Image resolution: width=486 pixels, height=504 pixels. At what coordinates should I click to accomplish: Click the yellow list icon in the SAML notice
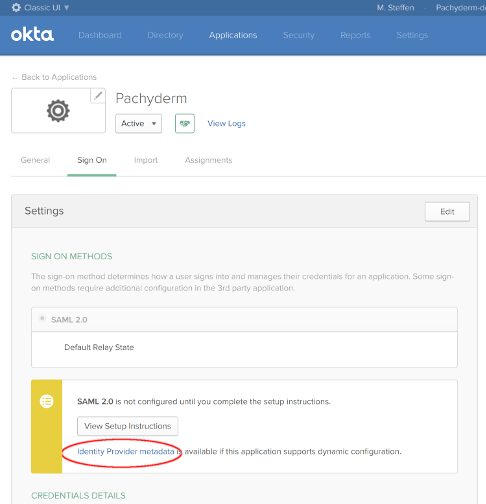point(46,401)
